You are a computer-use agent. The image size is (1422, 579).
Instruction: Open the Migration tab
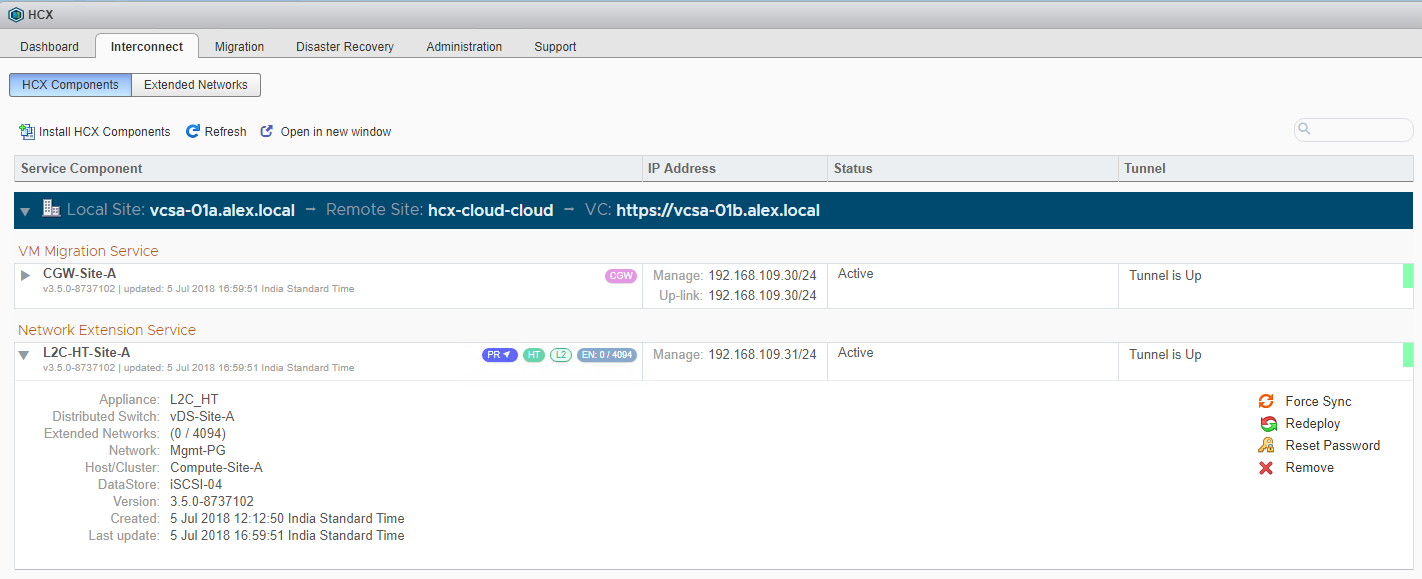239,47
